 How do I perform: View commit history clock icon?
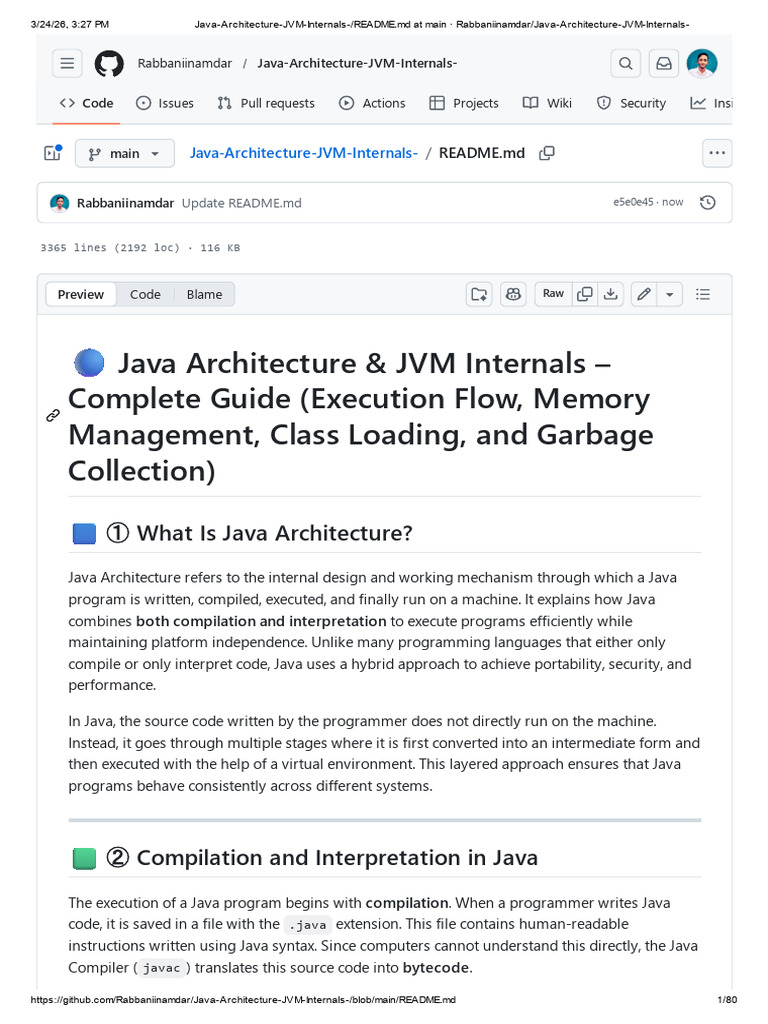pos(707,202)
